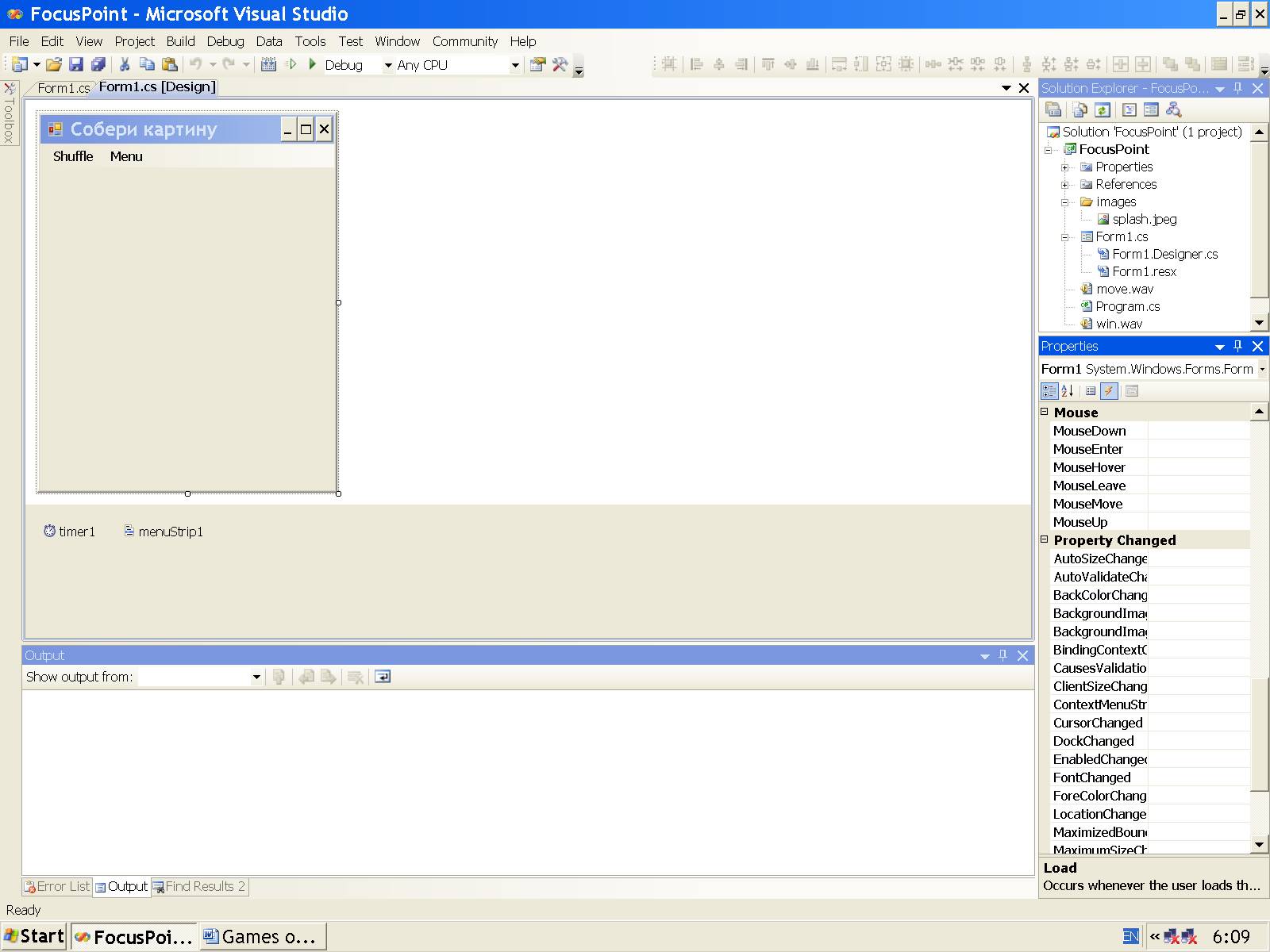Screen dimensions: 1270x952
Task: Select Program.cs in Solution Explorer
Action: pos(1127,306)
